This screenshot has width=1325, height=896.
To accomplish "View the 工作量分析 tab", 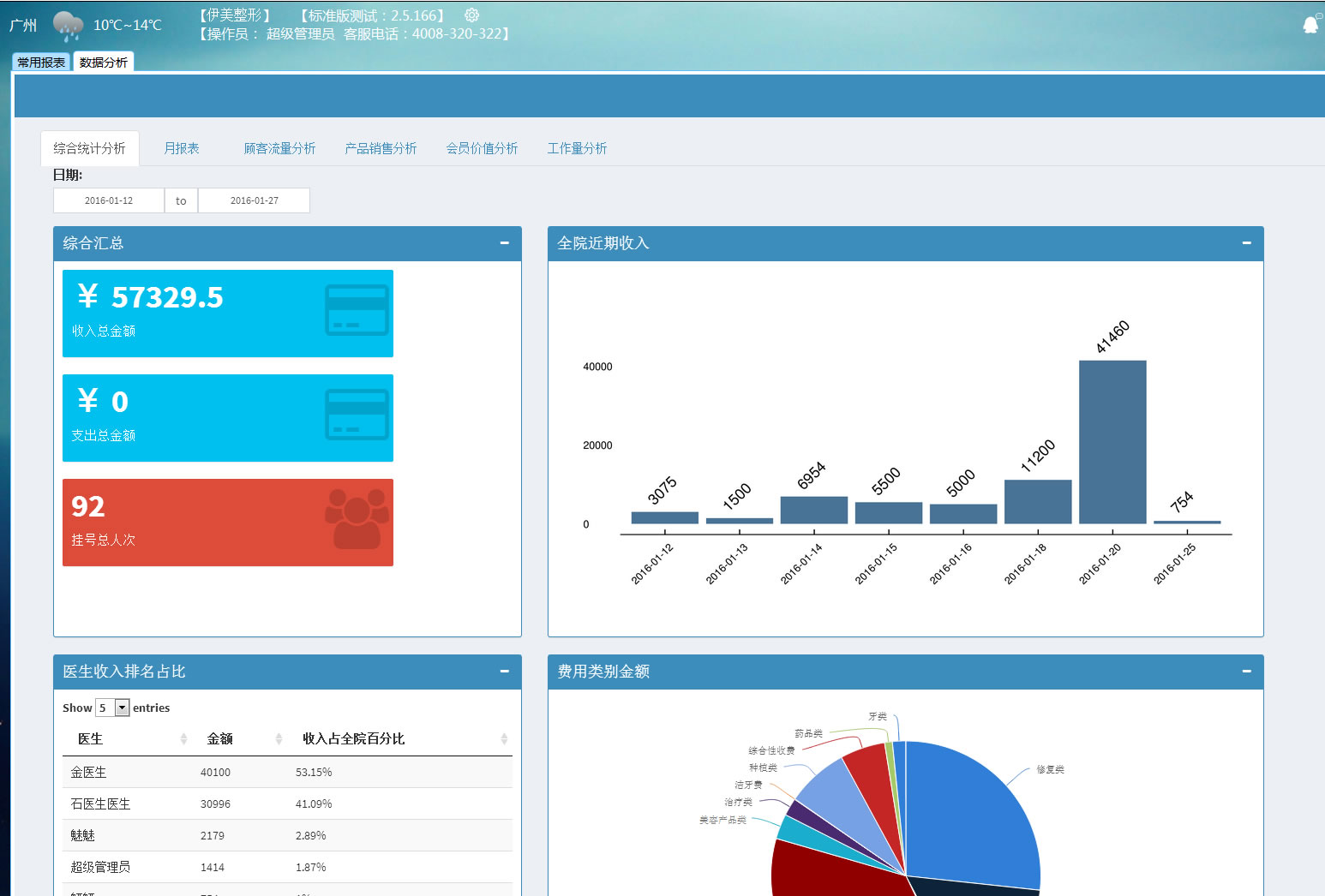I will (577, 148).
